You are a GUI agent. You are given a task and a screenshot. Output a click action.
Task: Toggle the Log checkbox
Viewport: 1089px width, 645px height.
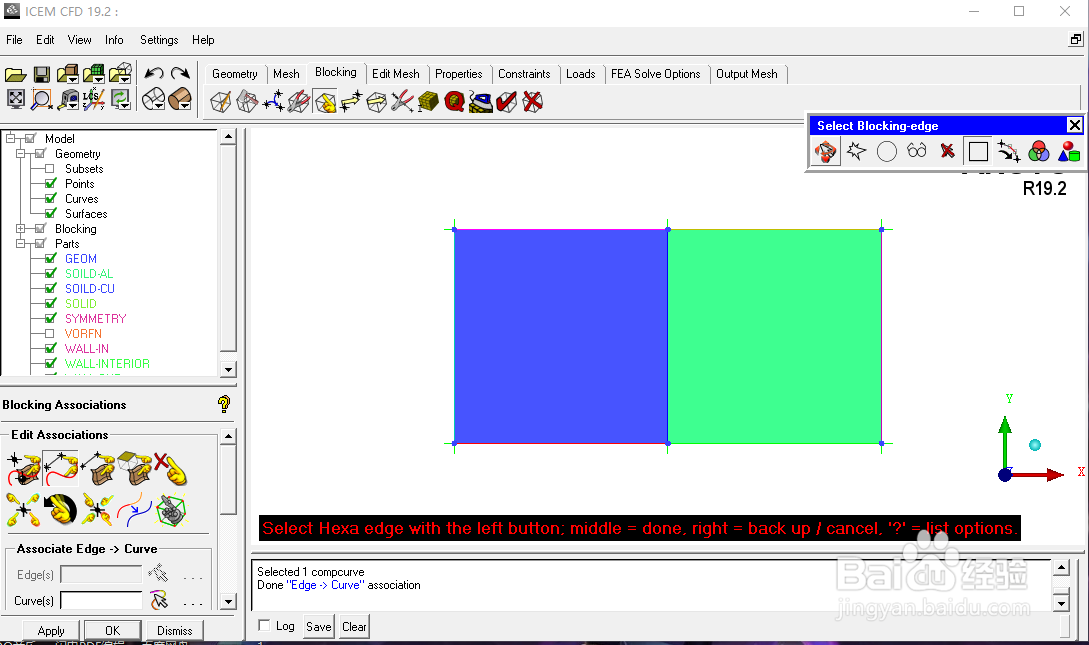point(264,626)
